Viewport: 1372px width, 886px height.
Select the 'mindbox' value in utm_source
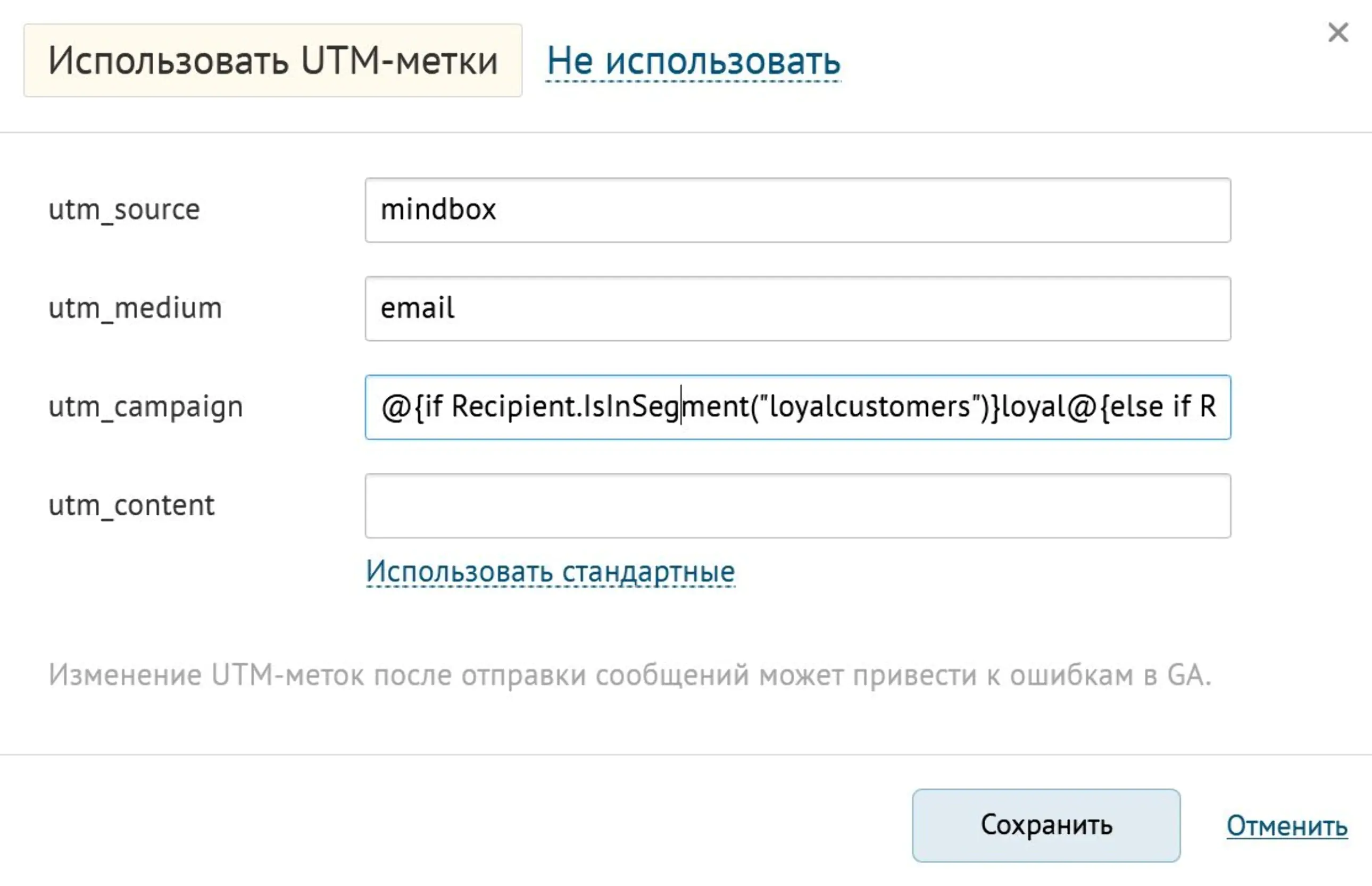(438, 211)
